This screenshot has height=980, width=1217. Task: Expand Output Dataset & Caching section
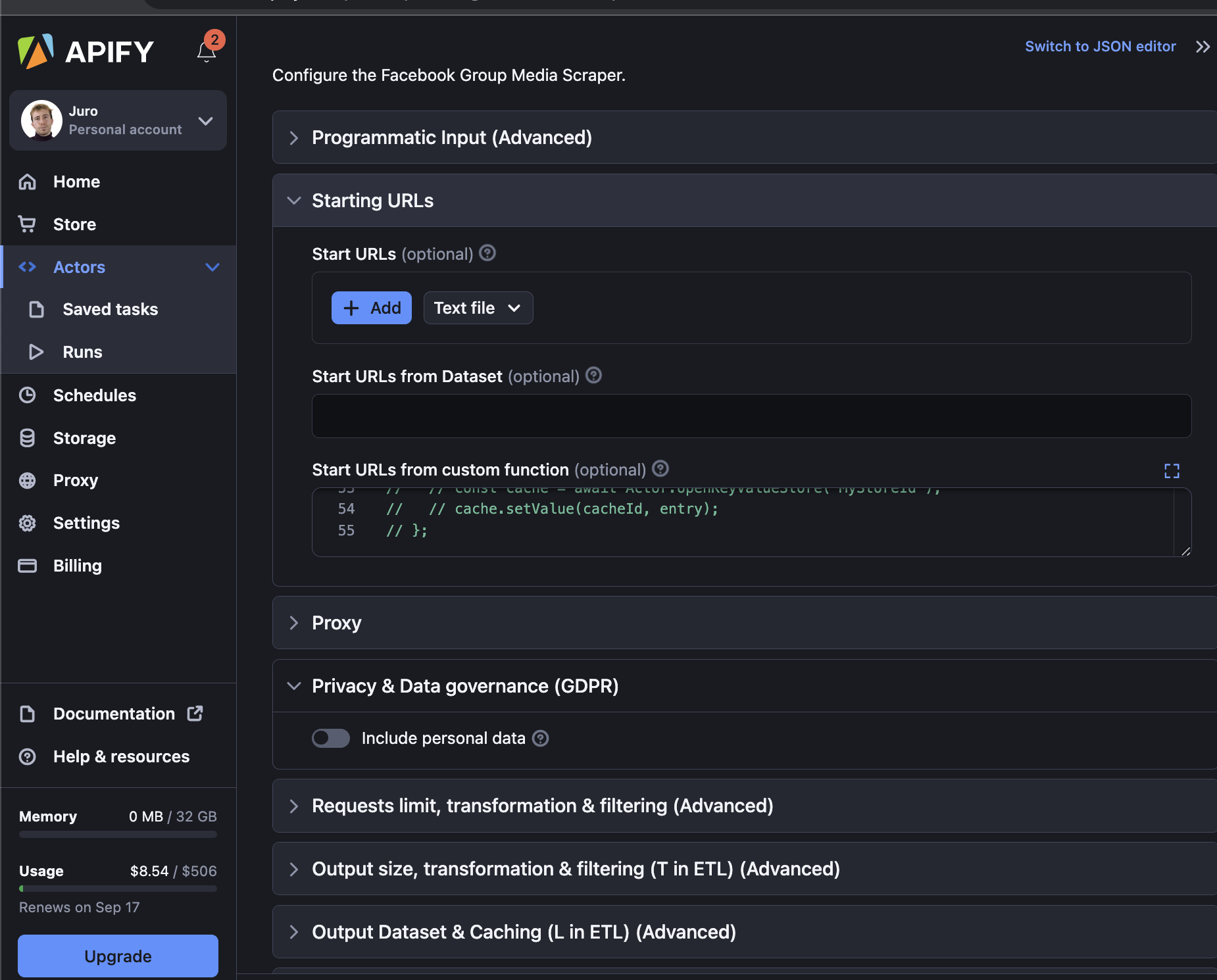point(745,932)
